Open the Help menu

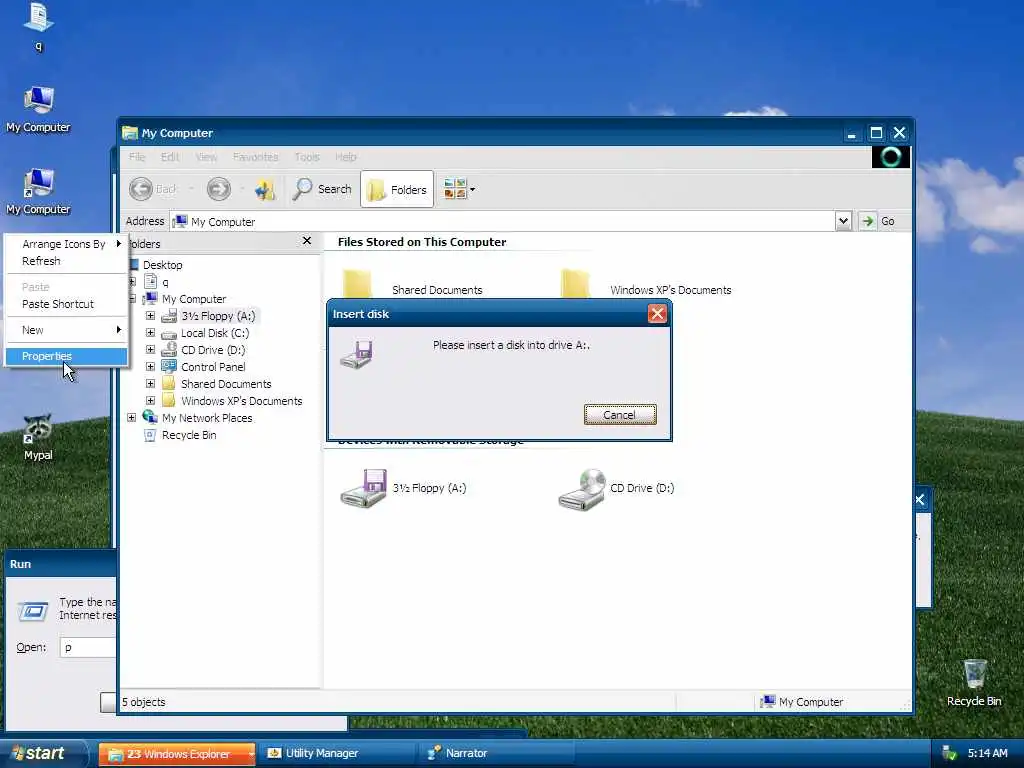coord(345,157)
